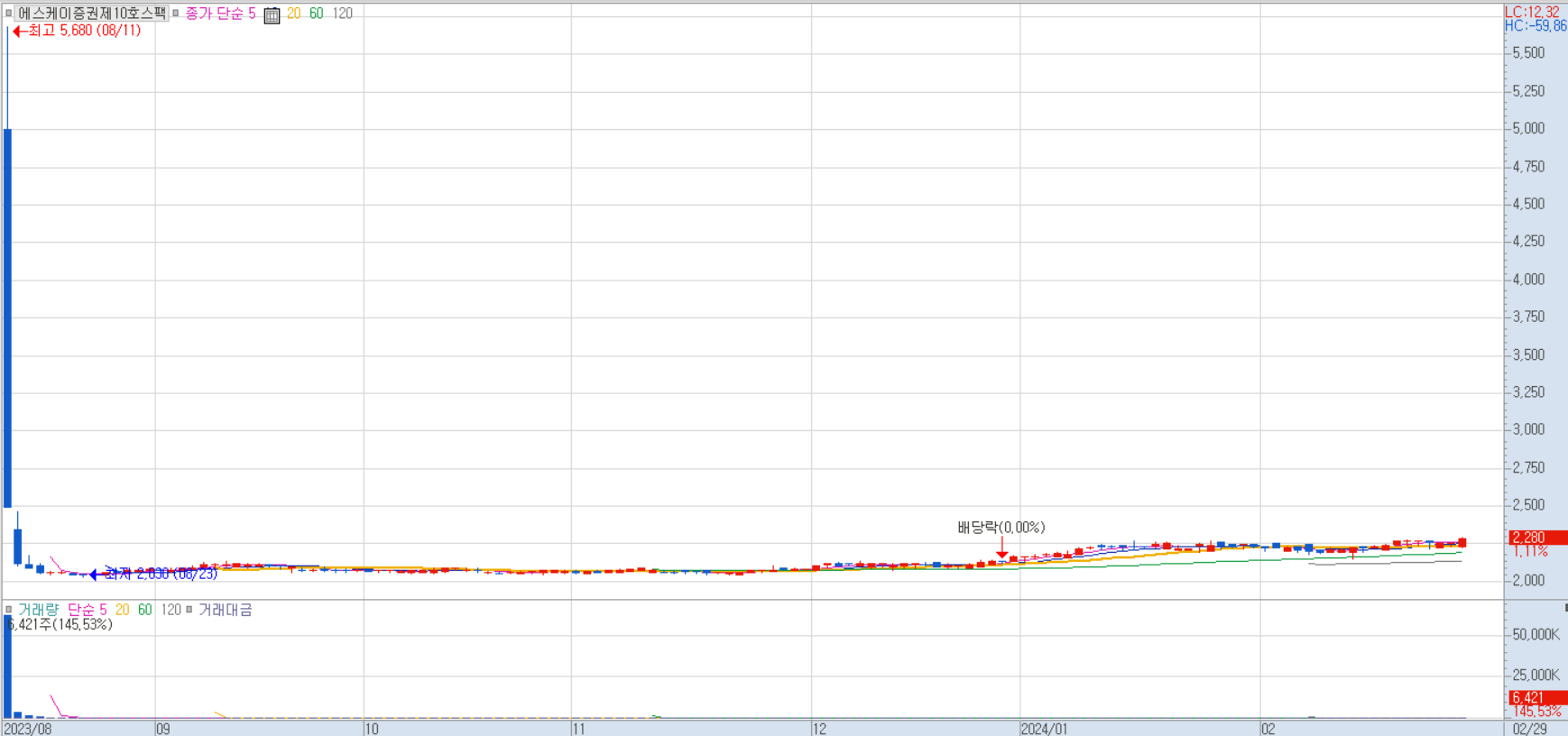Screen dimensions: 1568x736
Task: Open the calendar icon beside 종가 단순 5
Action: 272,14
